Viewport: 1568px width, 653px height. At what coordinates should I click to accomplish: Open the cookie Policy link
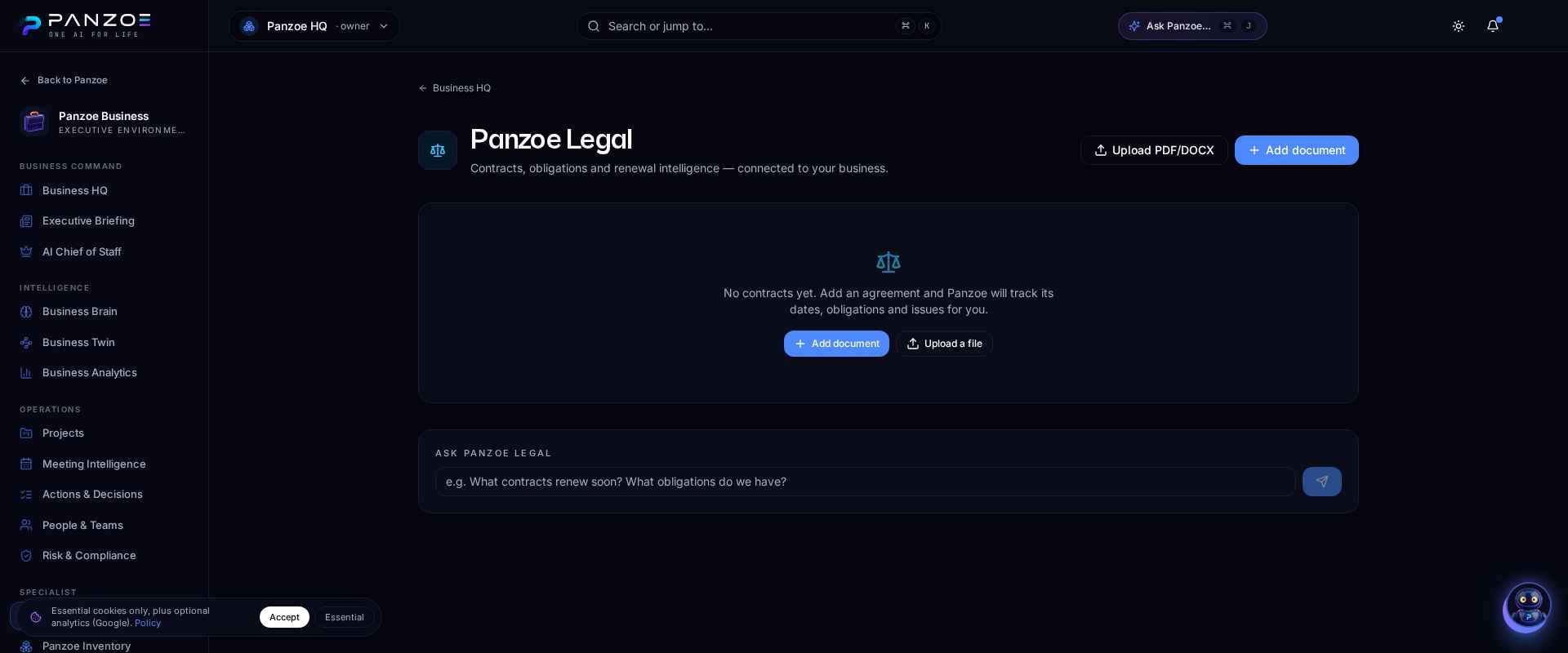coord(148,624)
